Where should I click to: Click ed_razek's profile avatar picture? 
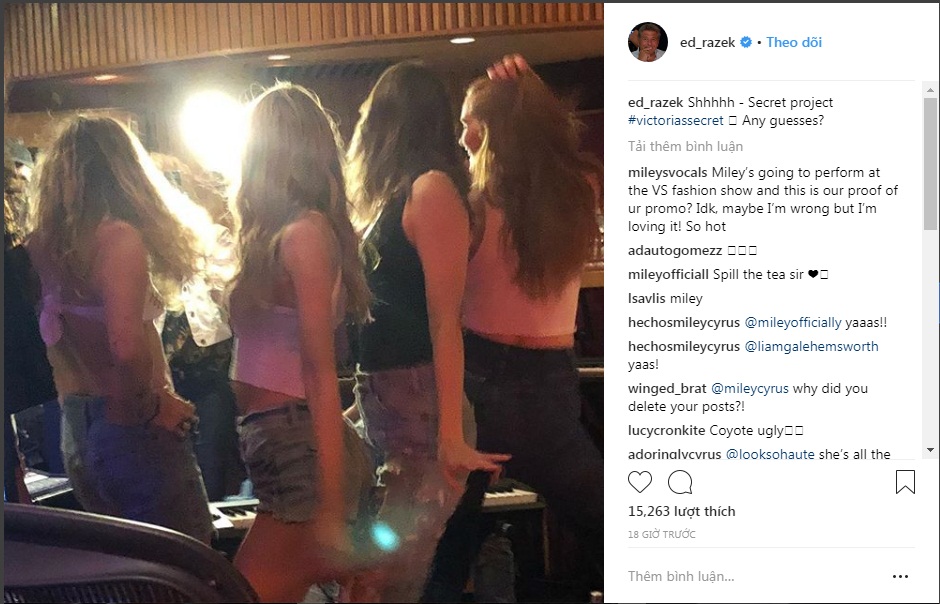click(x=647, y=42)
